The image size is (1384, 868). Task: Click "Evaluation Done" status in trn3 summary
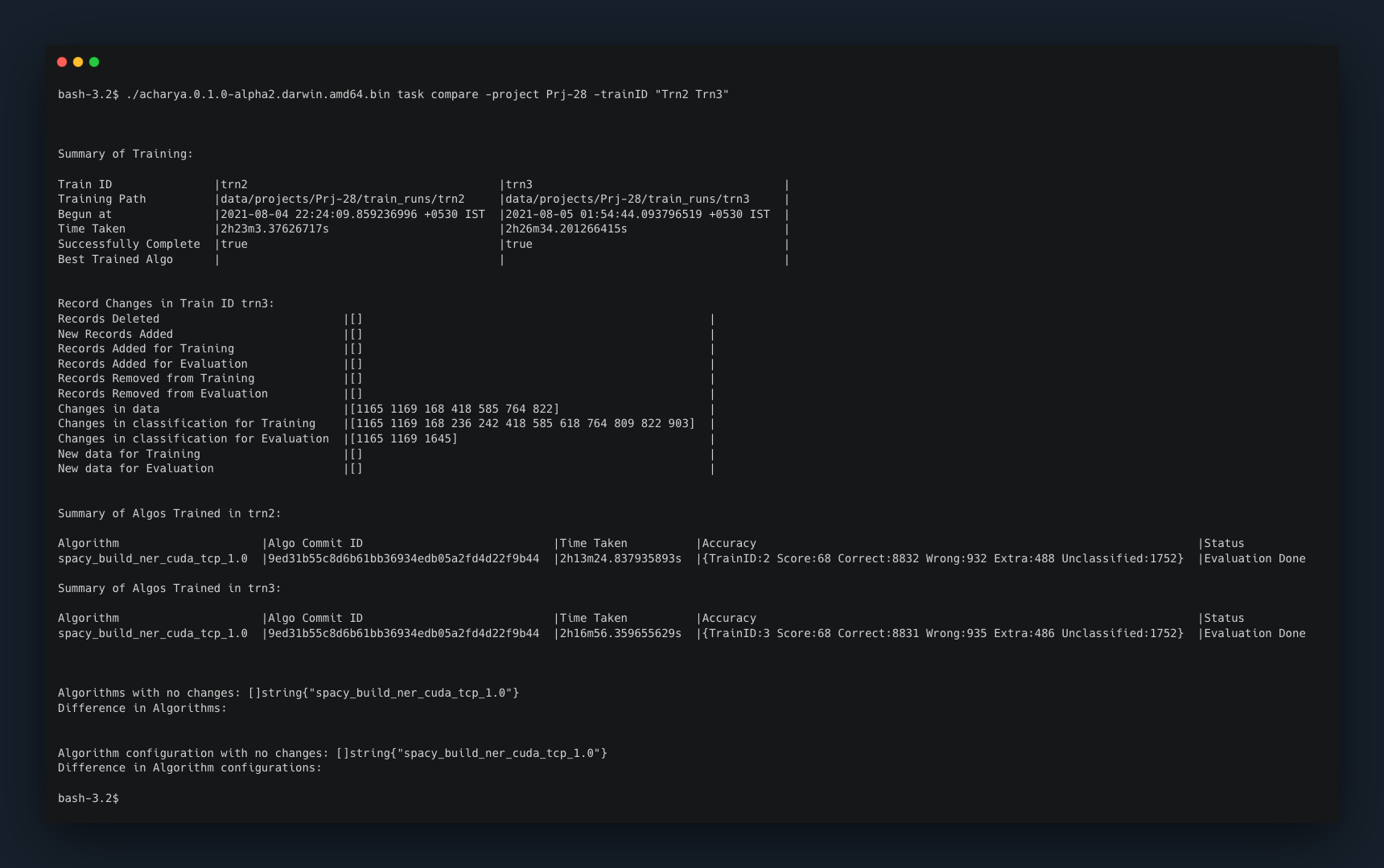(x=1254, y=634)
